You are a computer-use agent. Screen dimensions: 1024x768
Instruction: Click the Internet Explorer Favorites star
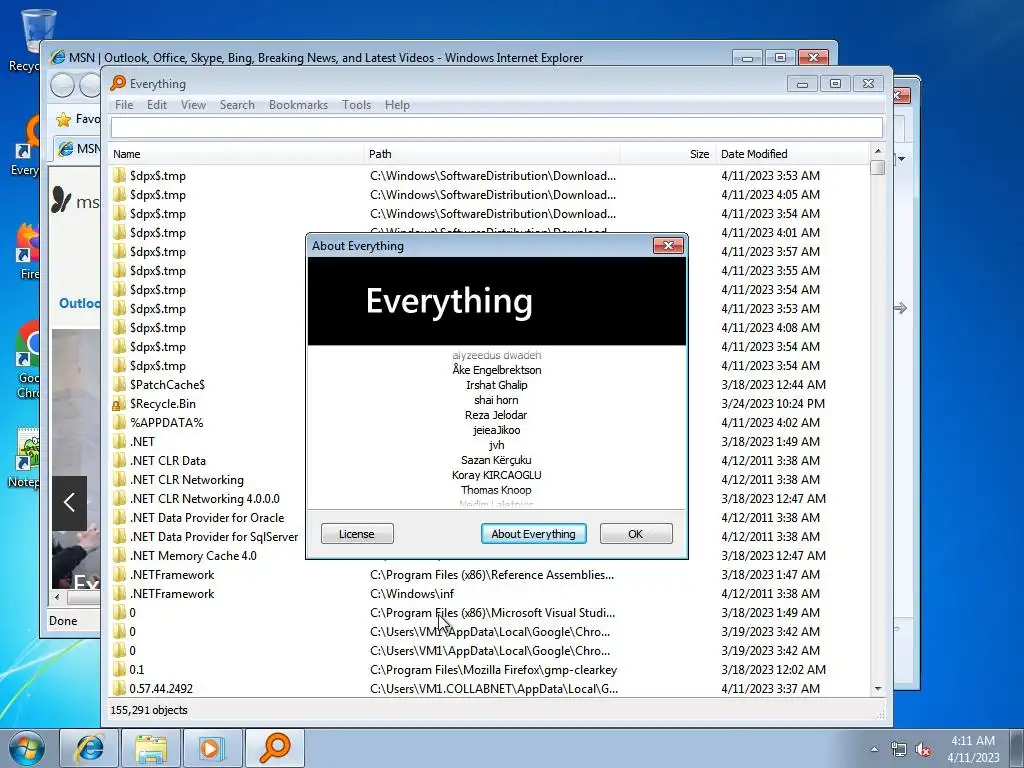[x=63, y=120]
